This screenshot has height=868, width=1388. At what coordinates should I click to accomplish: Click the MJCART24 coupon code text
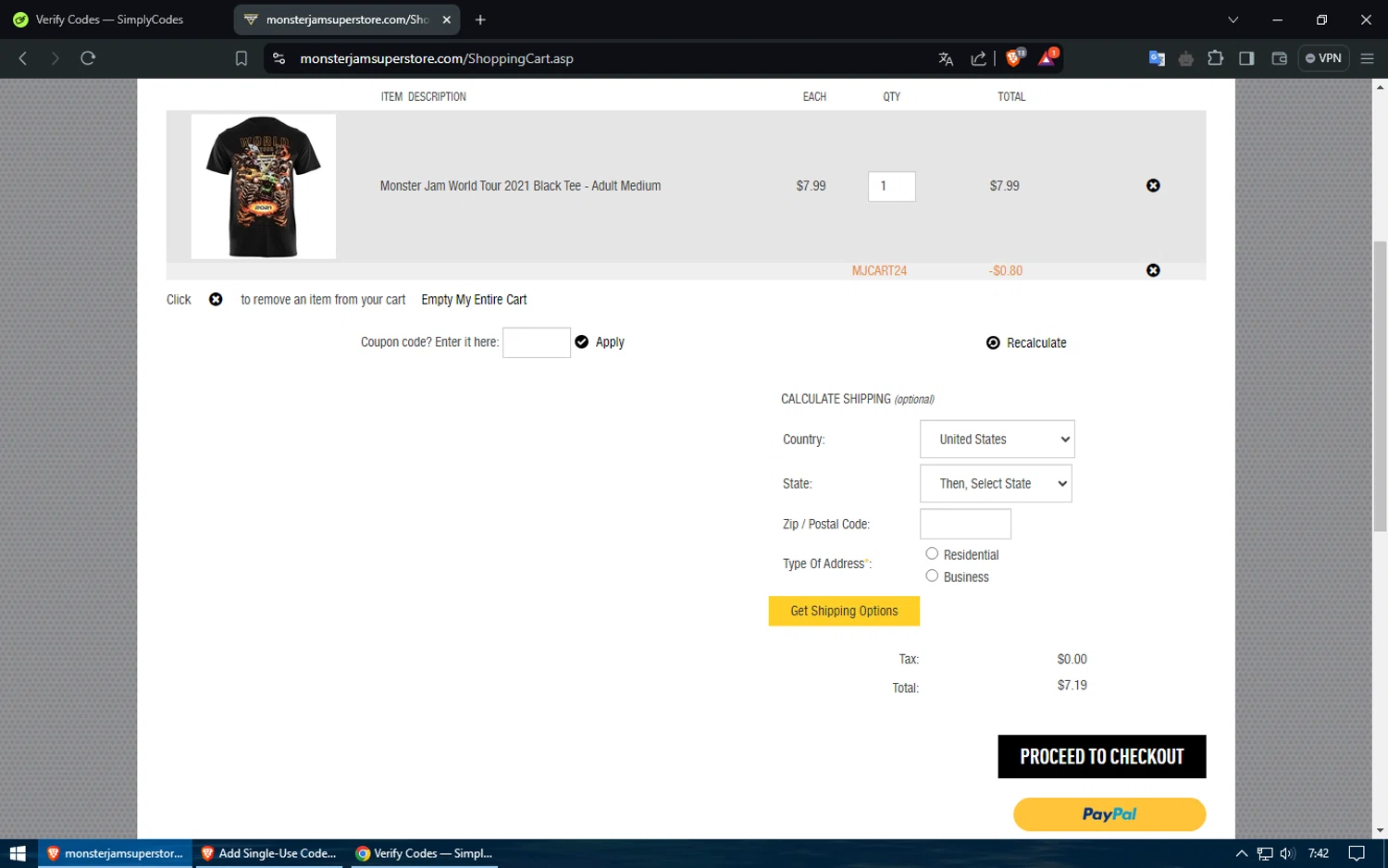pyautogui.click(x=879, y=271)
